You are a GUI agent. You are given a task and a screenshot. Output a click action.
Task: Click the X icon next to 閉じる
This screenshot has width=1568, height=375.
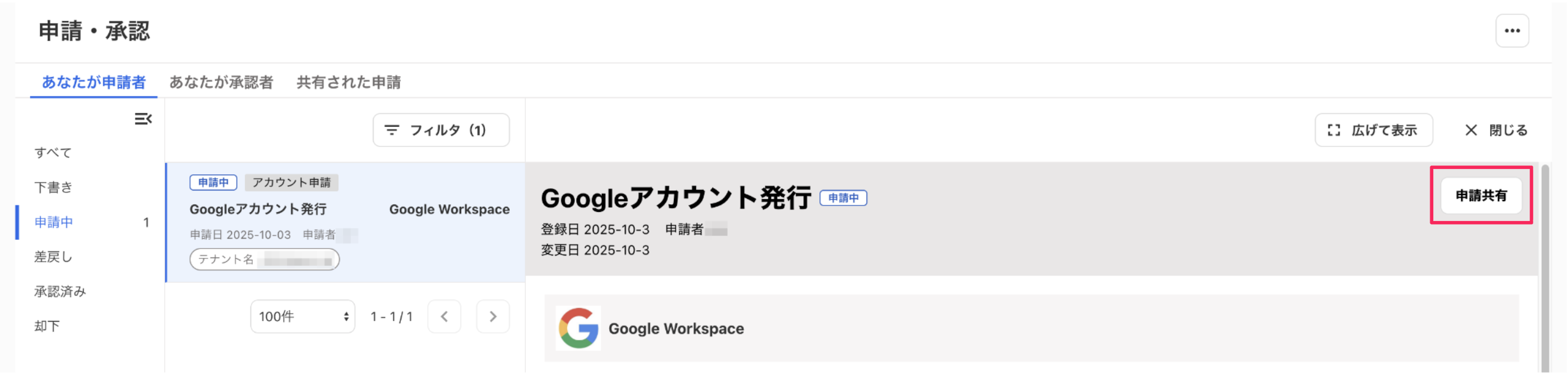(1470, 129)
